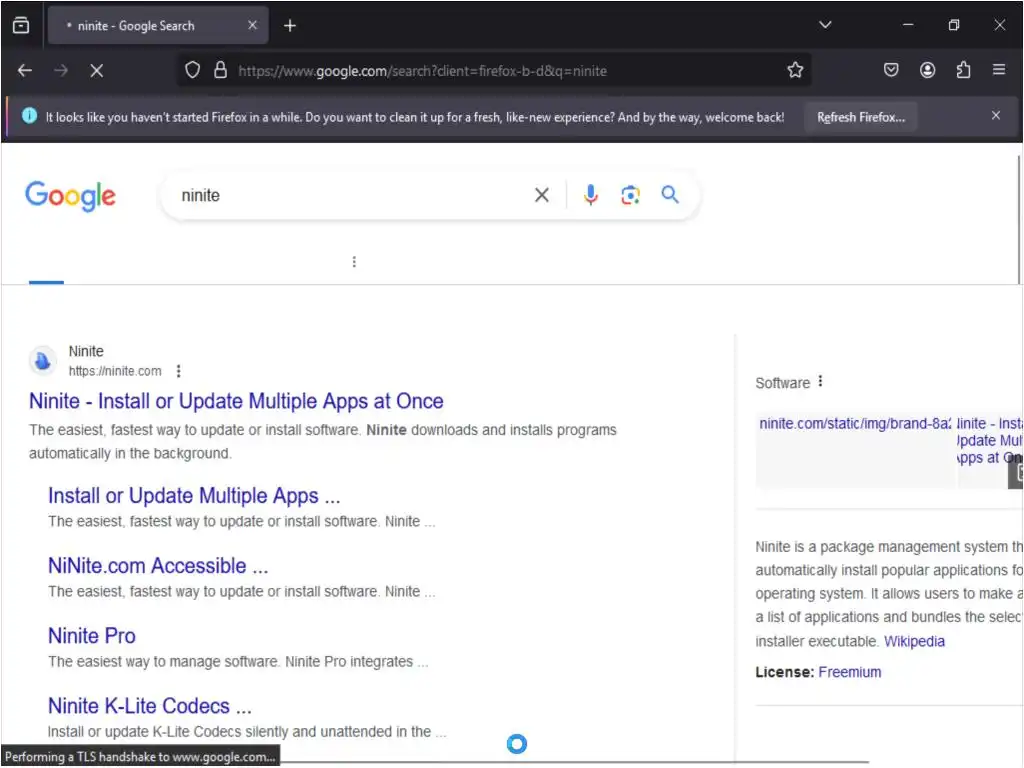
Task: Open the Ninite Pro sitelink
Action: click(x=92, y=635)
